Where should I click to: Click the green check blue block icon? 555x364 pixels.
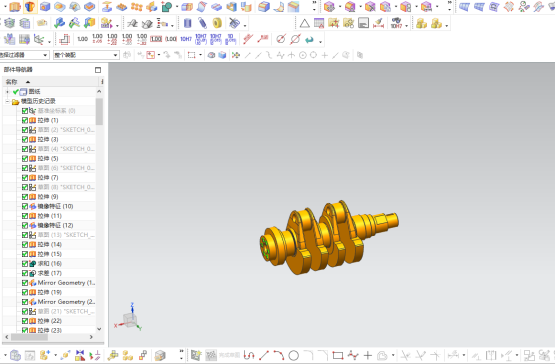pyautogui.click(x=59, y=23)
